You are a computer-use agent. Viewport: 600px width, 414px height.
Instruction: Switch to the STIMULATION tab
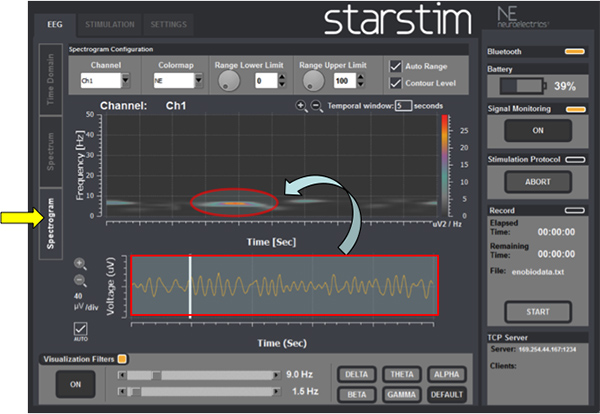click(110, 22)
